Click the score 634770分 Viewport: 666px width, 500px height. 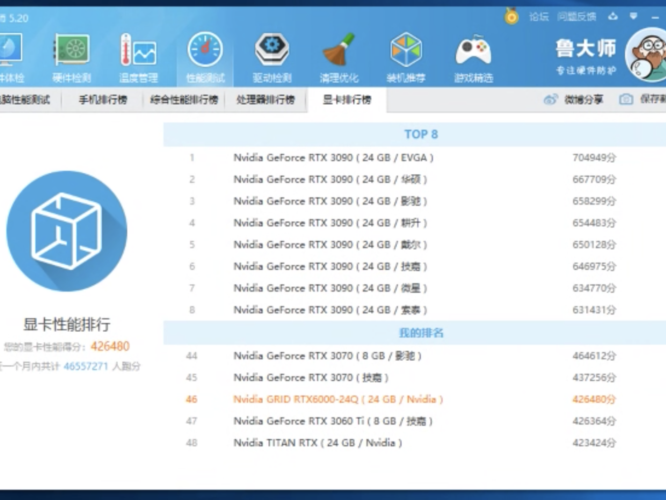[x=594, y=288]
